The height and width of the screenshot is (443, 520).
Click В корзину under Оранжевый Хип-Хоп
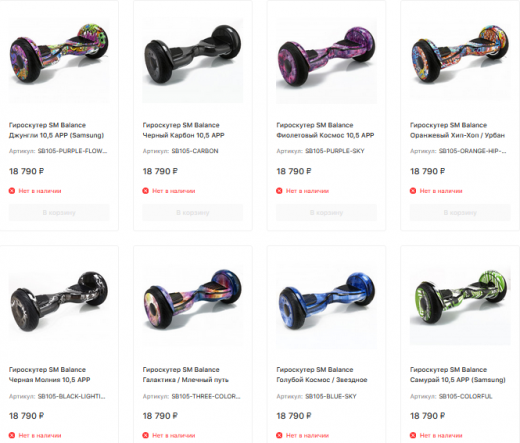click(460, 212)
